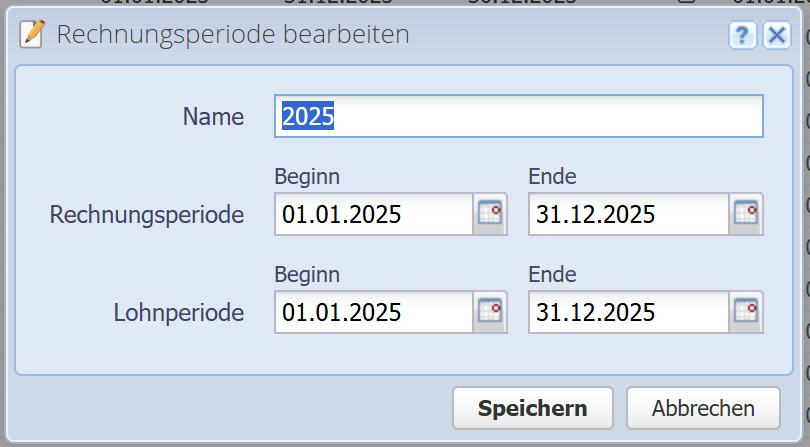This screenshot has width=810, height=447.
Task: Click the Lohnperiode row label
Action: 179,312
